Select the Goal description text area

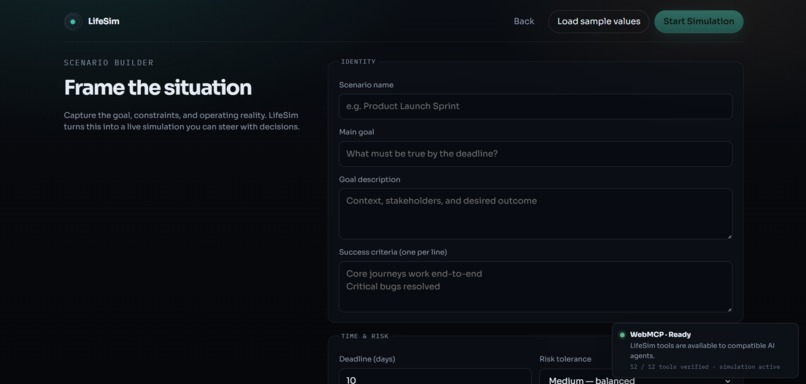pyautogui.click(x=535, y=214)
